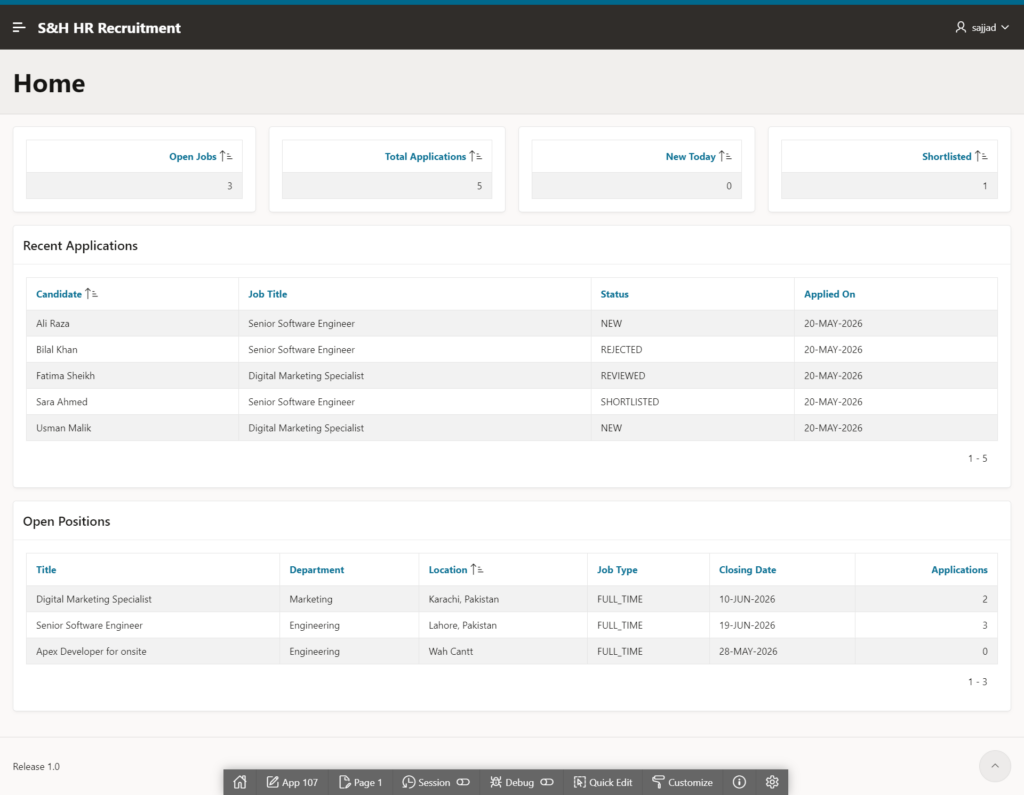Select the Sara Ahmed candidate cell
Image resolution: width=1024 pixels, height=795 pixels.
(133, 402)
